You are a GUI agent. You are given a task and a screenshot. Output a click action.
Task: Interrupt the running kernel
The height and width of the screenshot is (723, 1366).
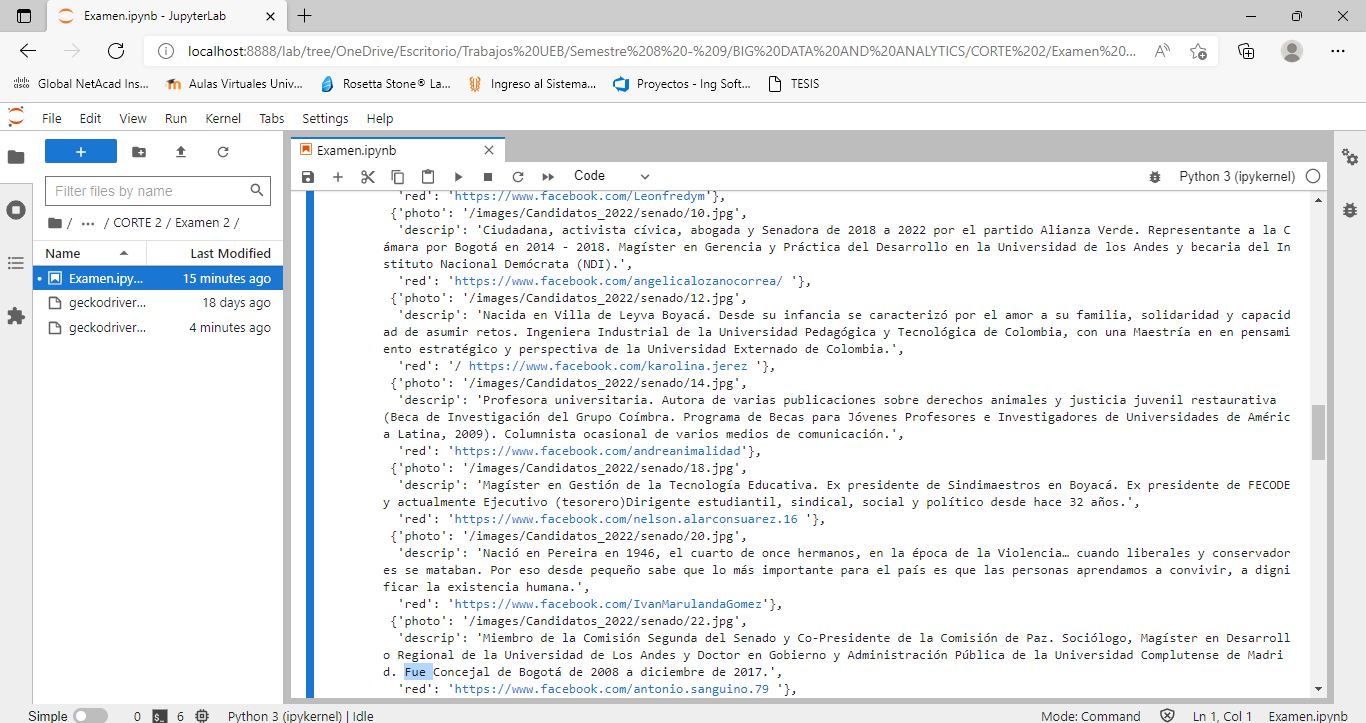[x=487, y=176]
